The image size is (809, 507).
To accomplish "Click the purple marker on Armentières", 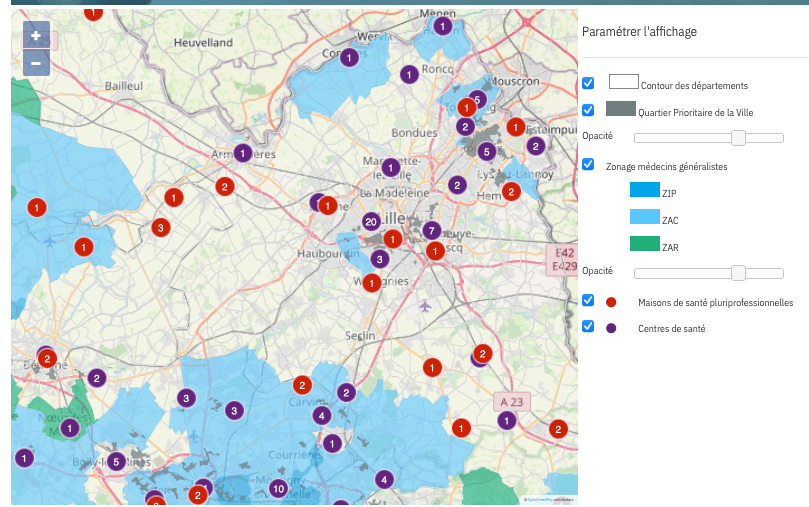I will [243, 153].
